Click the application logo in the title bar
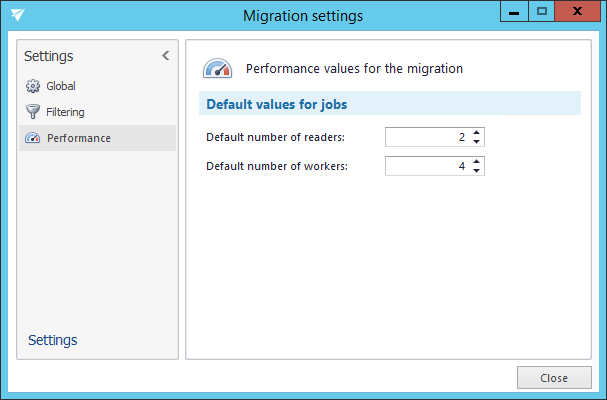The height and width of the screenshot is (400, 607). pyautogui.click(x=18, y=15)
